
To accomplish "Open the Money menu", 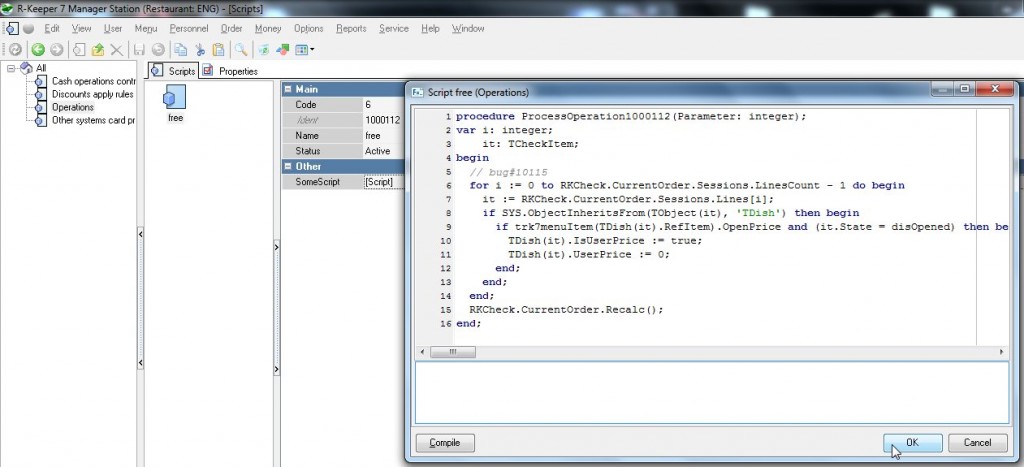I will [268, 29].
